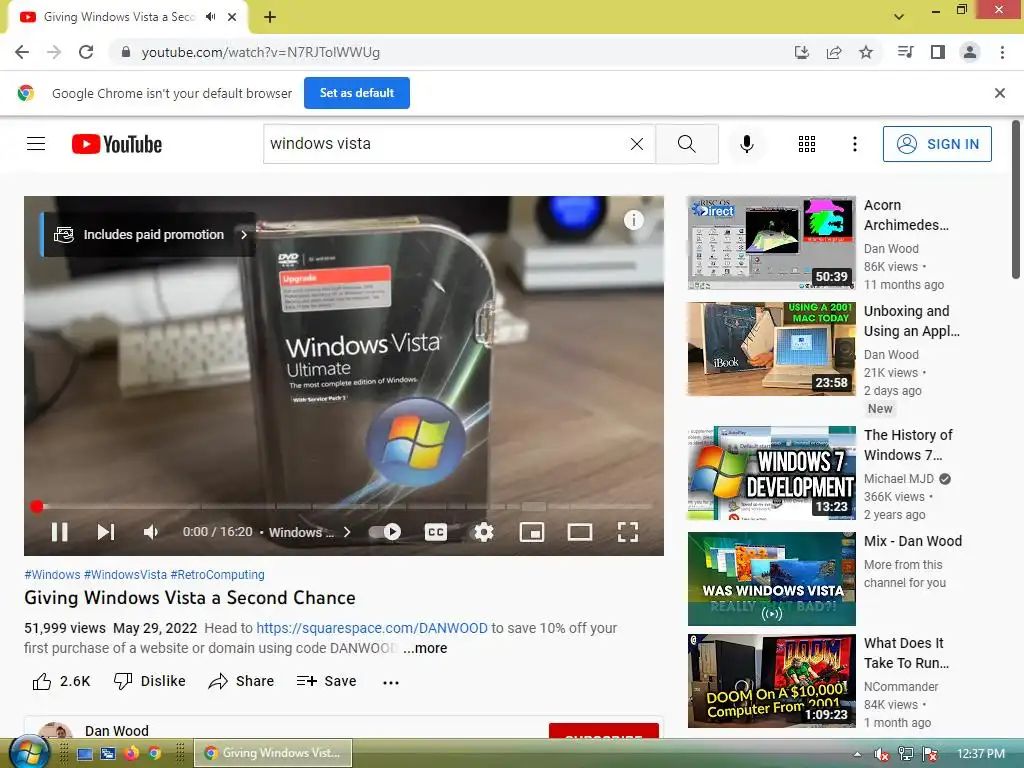Launch Firefox from quick launch

(131, 753)
